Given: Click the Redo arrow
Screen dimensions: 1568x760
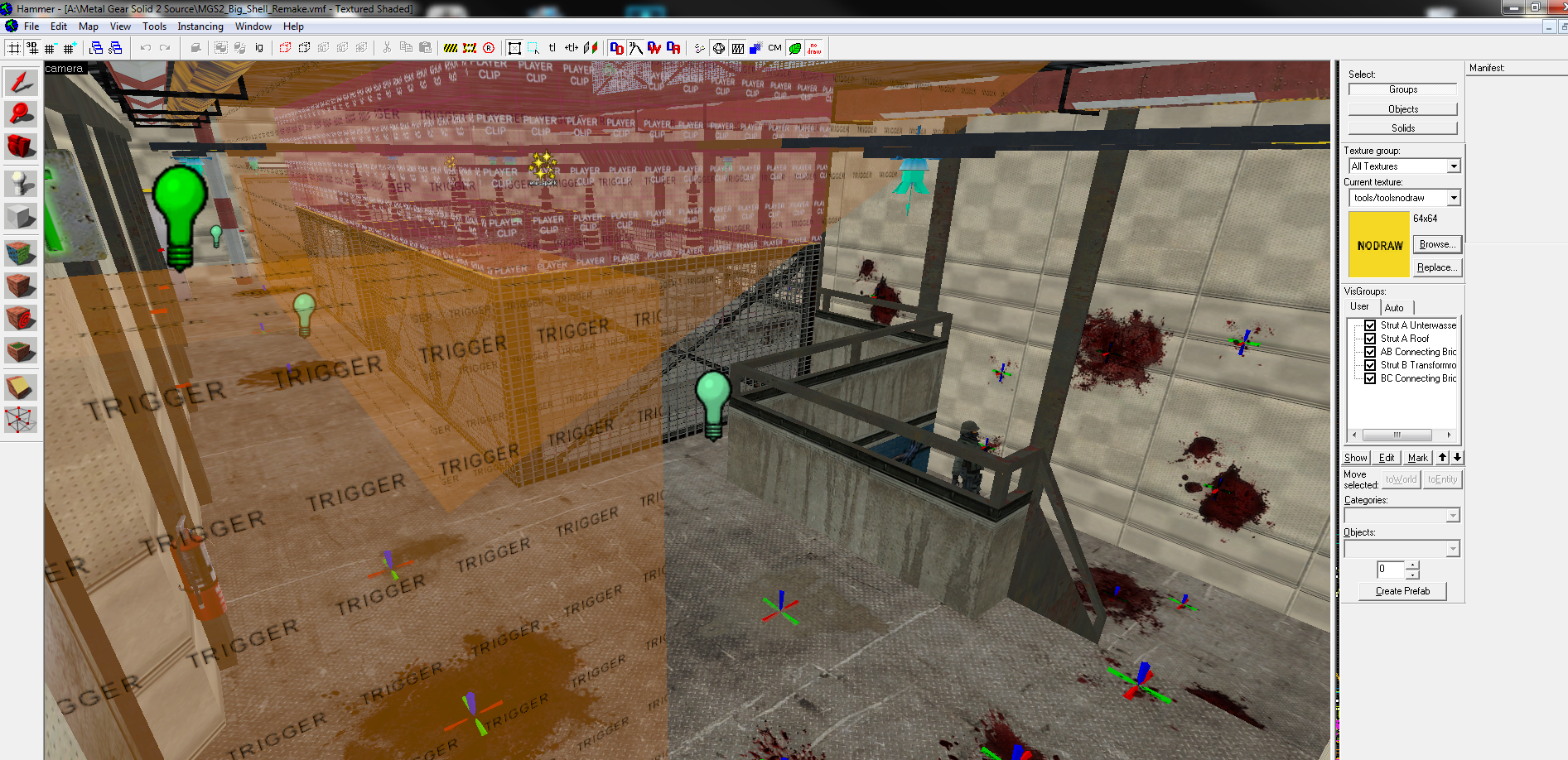Looking at the screenshot, I should pyautogui.click(x=165, y=48).
